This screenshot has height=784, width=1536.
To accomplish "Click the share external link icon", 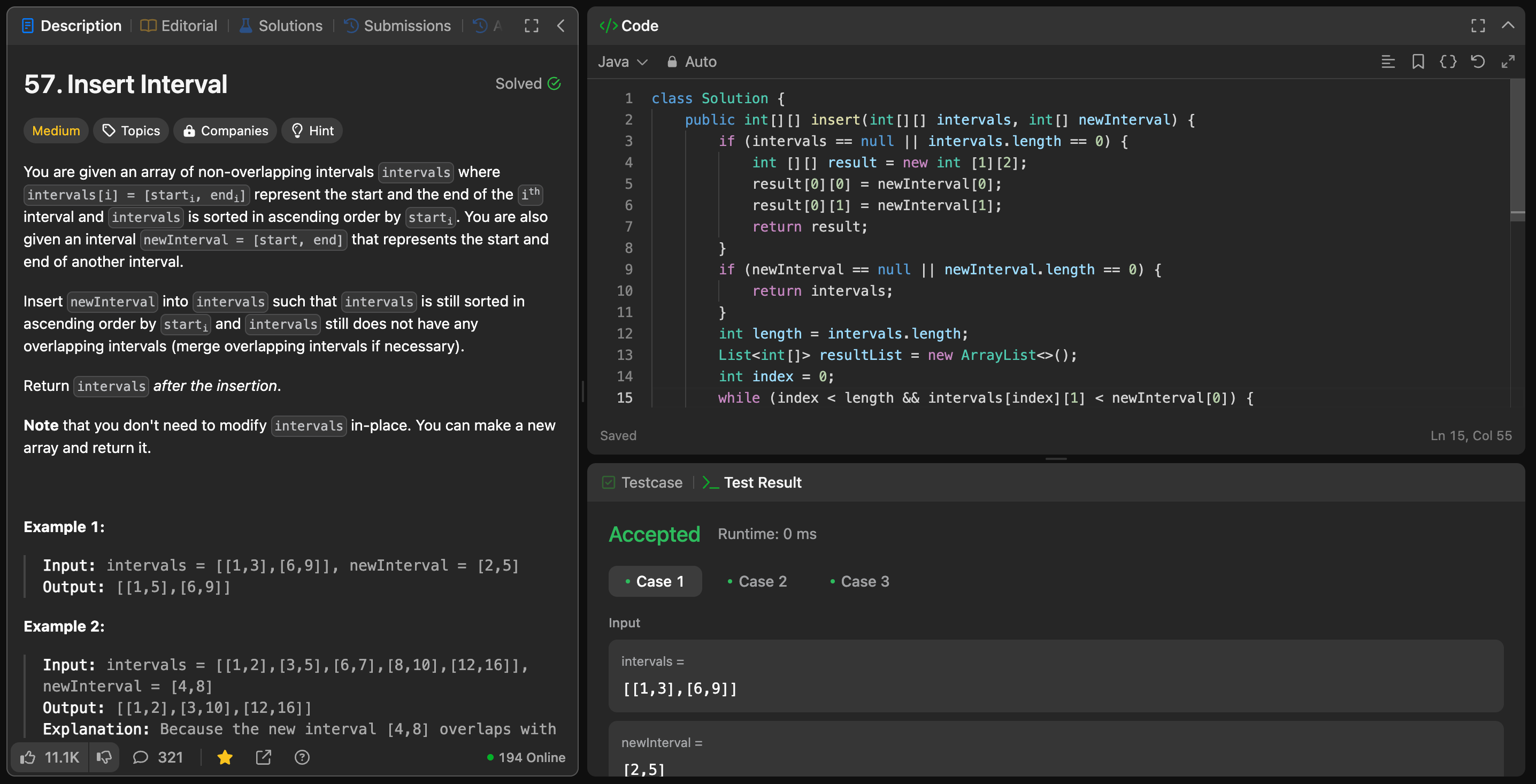I will [263, 757].
